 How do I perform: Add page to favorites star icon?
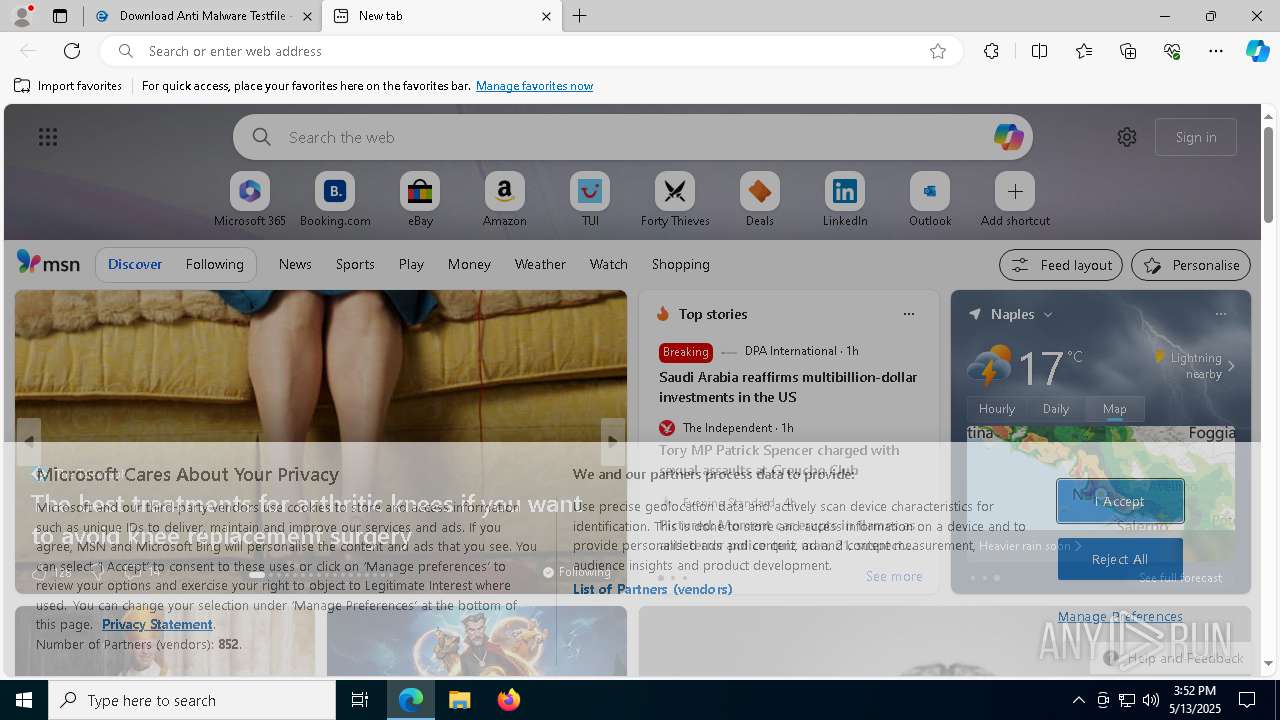coord(938,51)
